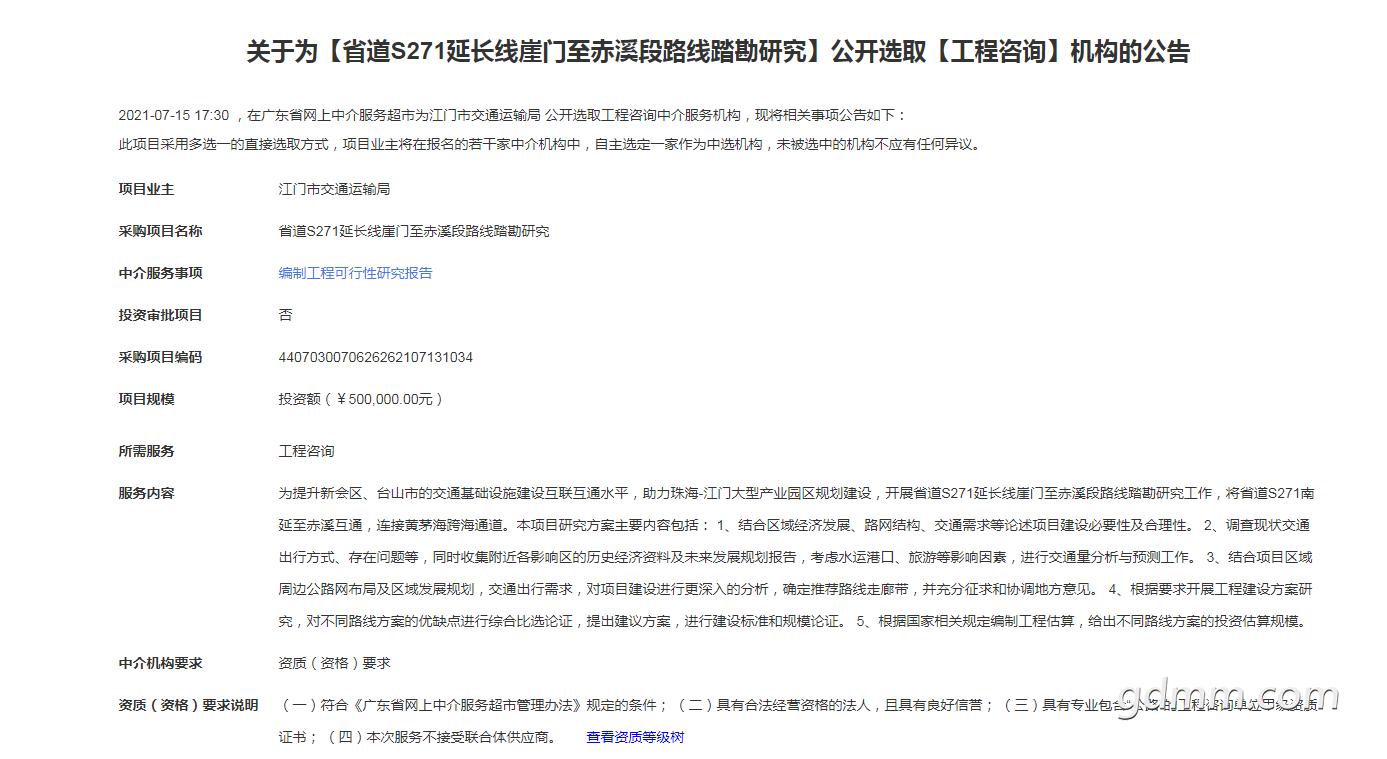Select the publish date 2021-07-15 17:30

click(174, 115)
